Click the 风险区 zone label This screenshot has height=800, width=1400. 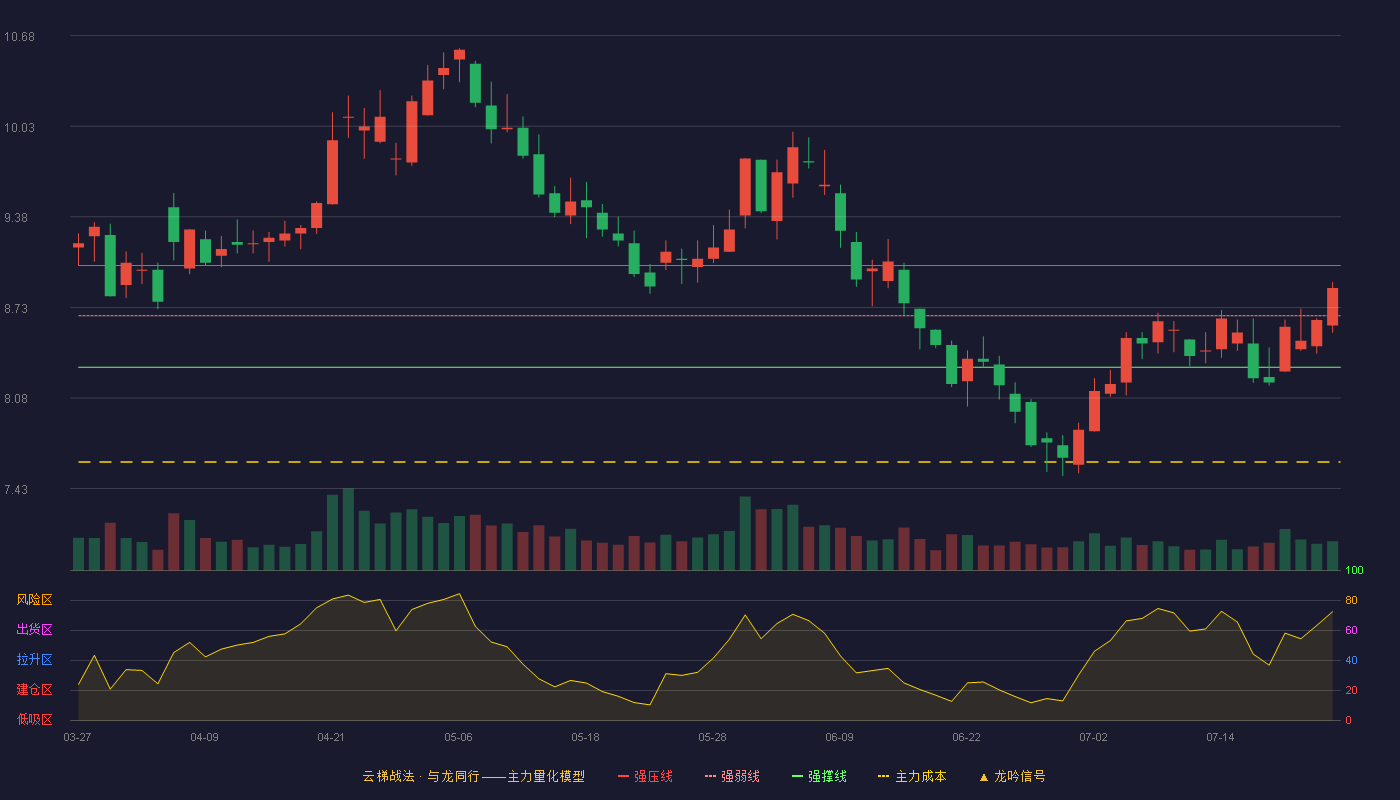pos(34,600)
